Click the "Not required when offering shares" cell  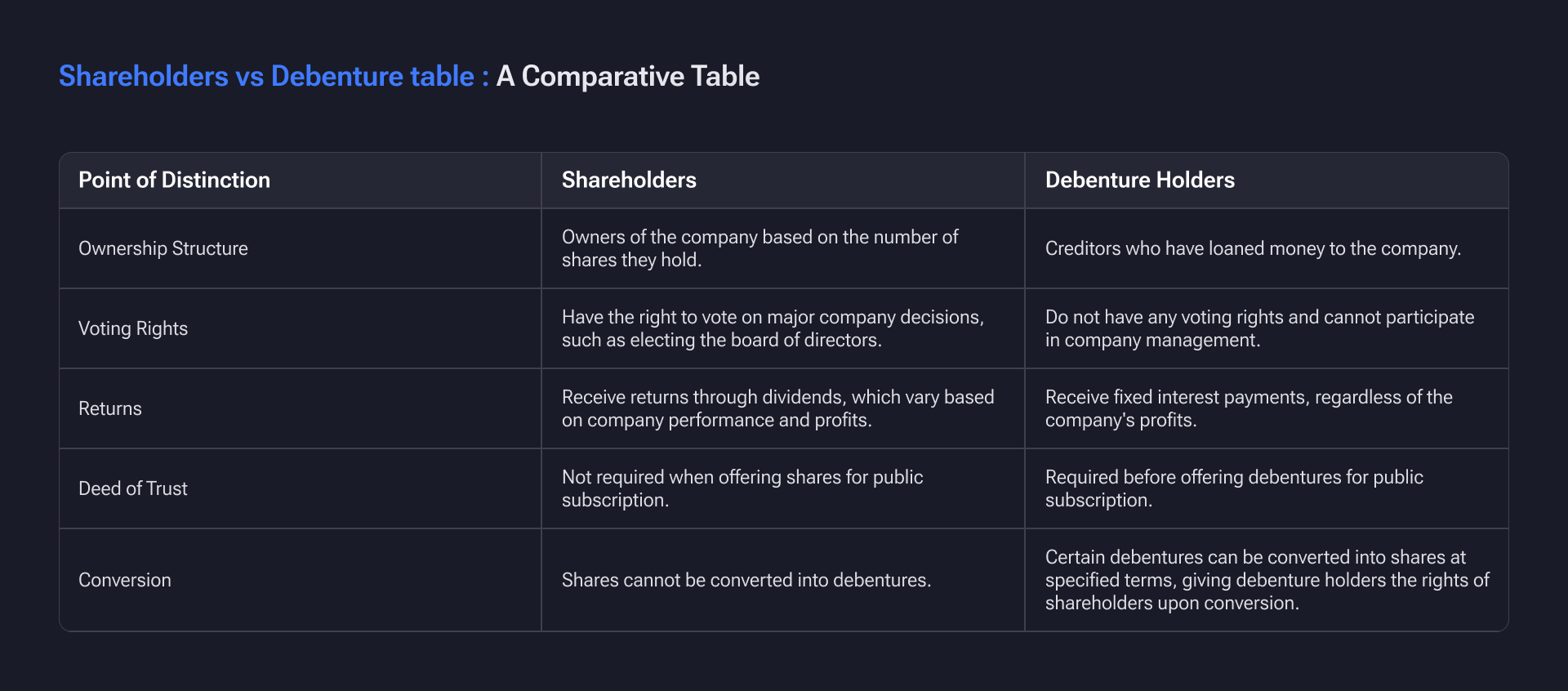[742, 488]
